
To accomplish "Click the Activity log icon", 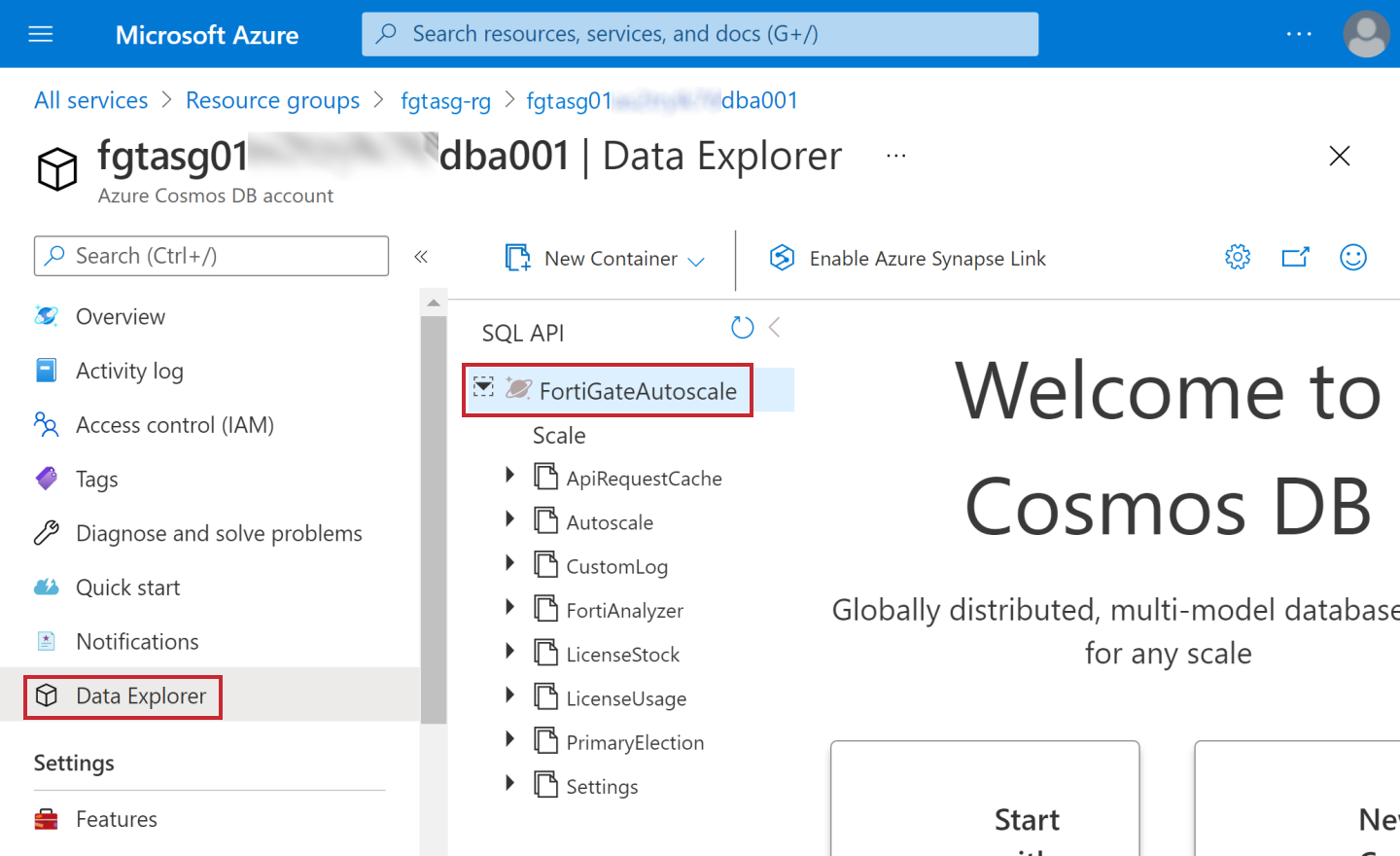I will [x=46, y=370].
